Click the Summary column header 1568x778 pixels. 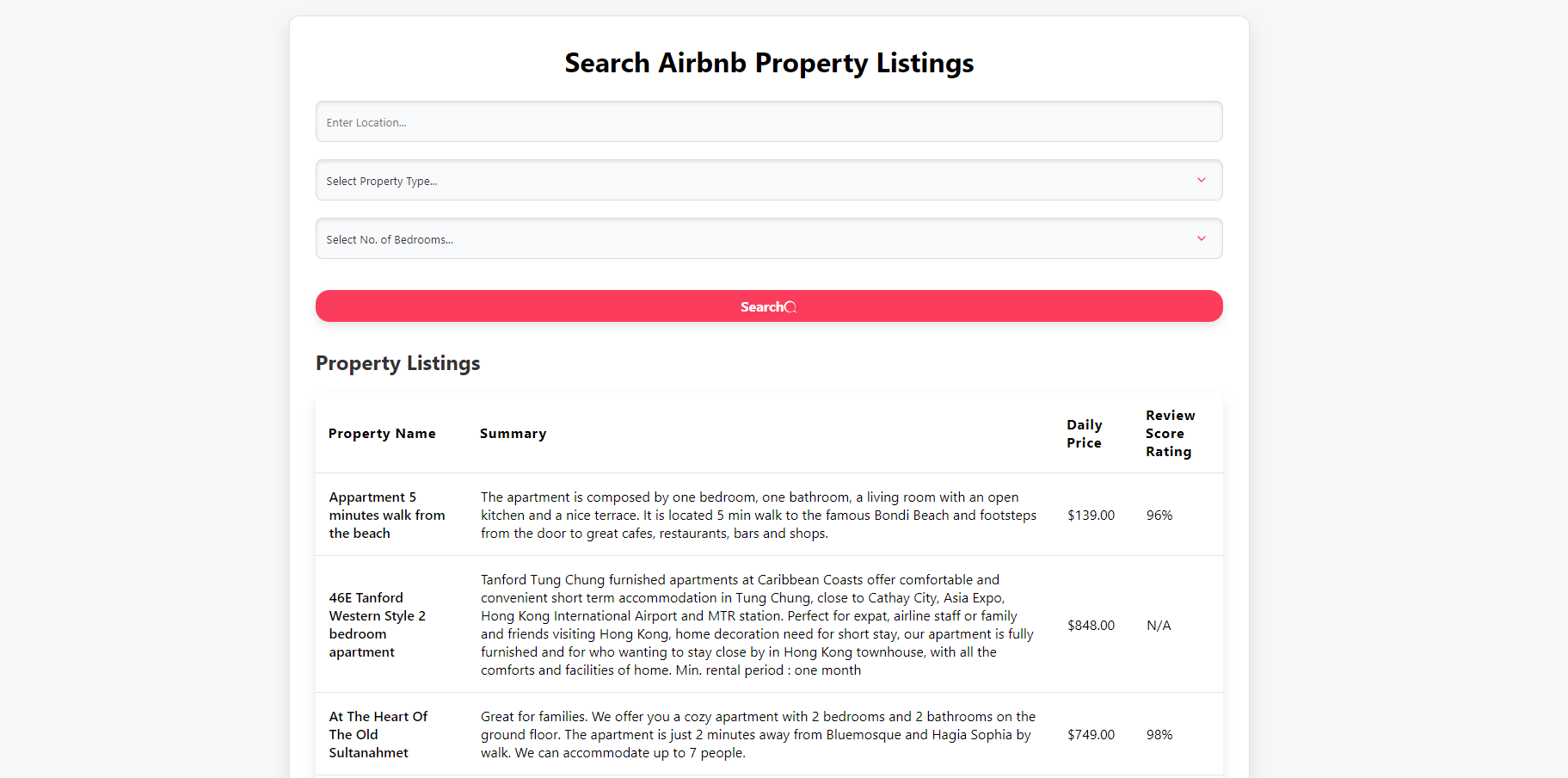click(513, 433)
